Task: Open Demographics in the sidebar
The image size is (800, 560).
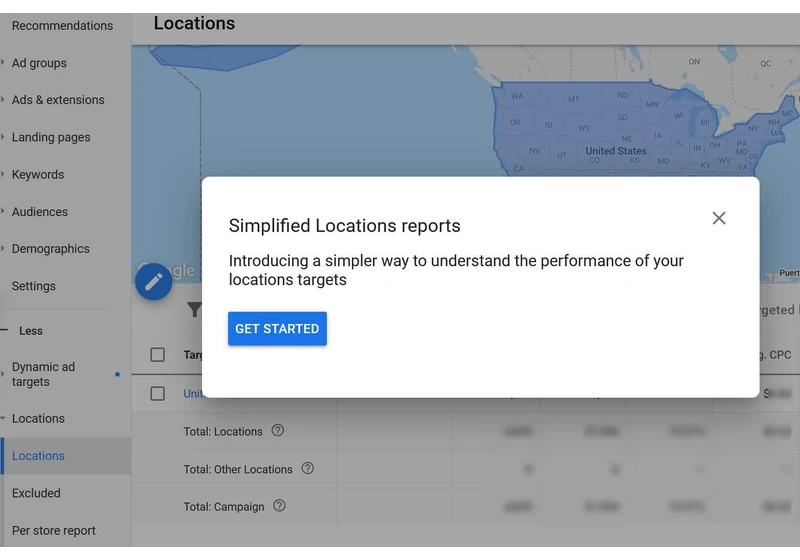Action: coord(51,249)
